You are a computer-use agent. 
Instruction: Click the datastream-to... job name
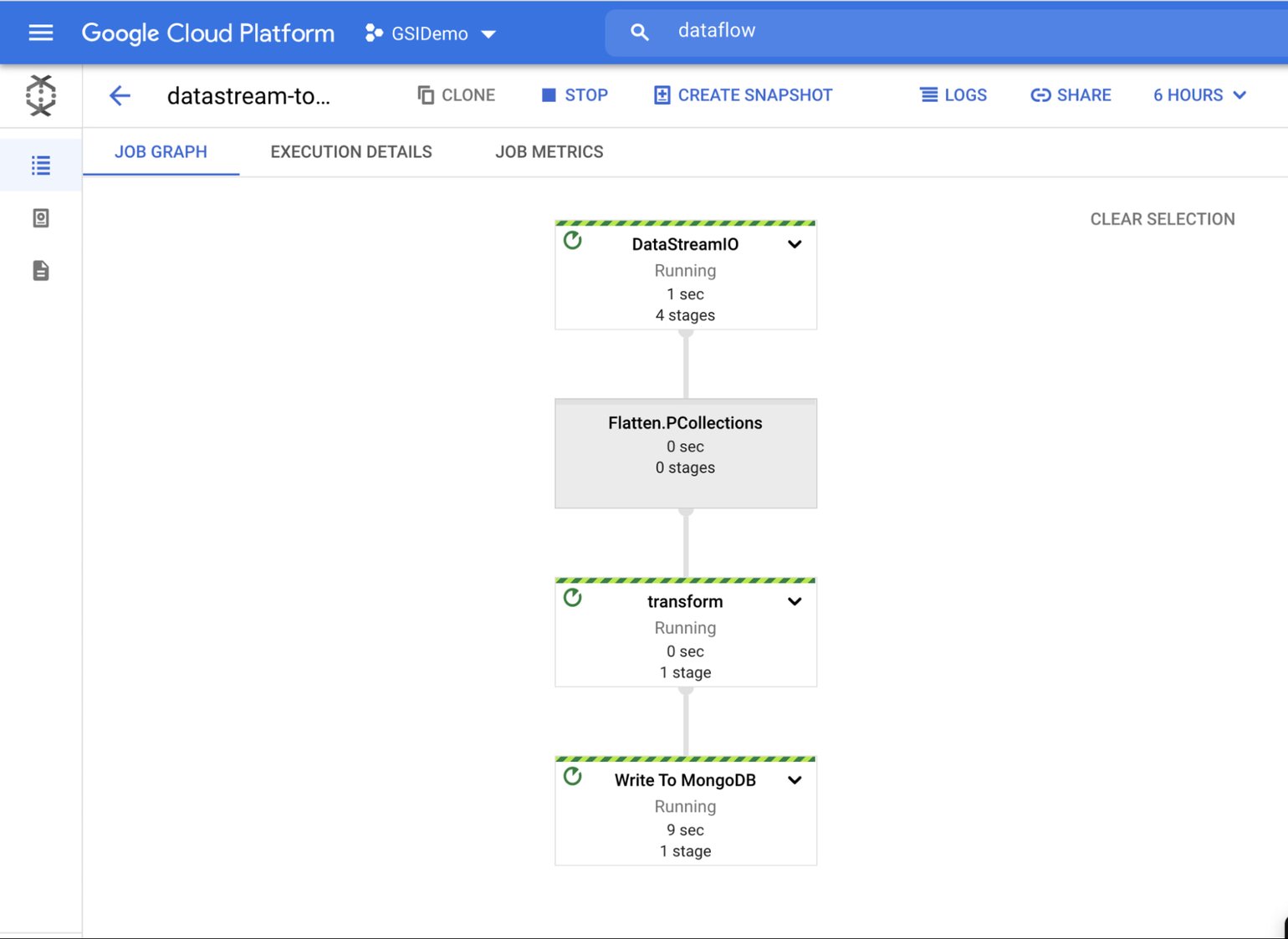tap(248, 96)
